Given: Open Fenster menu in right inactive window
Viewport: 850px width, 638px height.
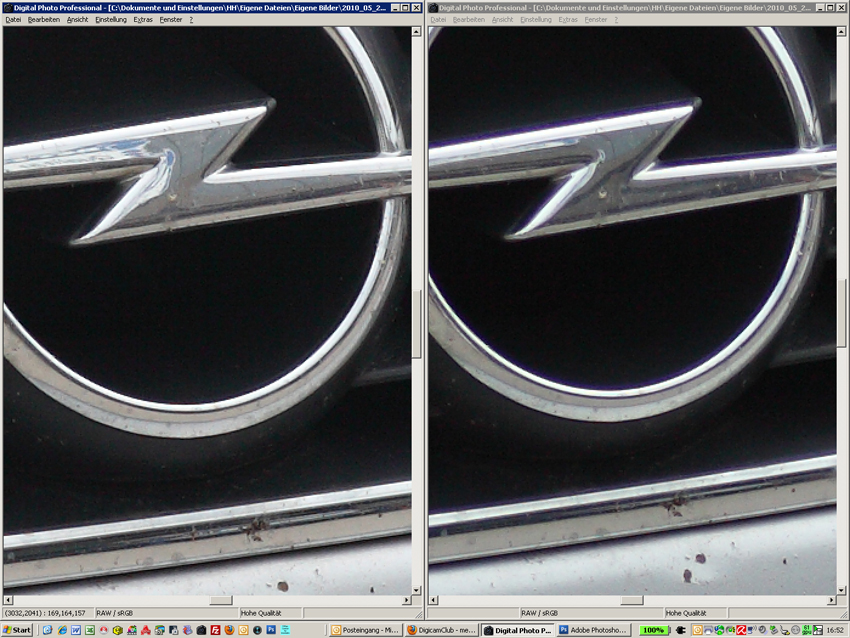Looking at the screenshot, I should pyautogui.click(x=596, y=20).
